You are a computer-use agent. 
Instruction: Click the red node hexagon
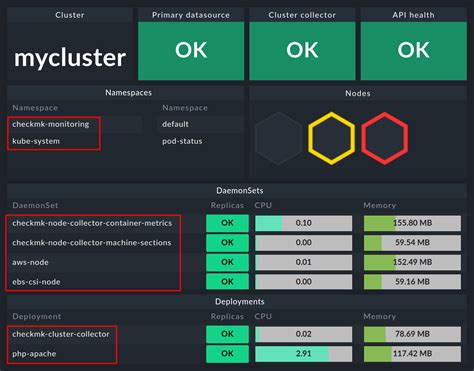385,138
